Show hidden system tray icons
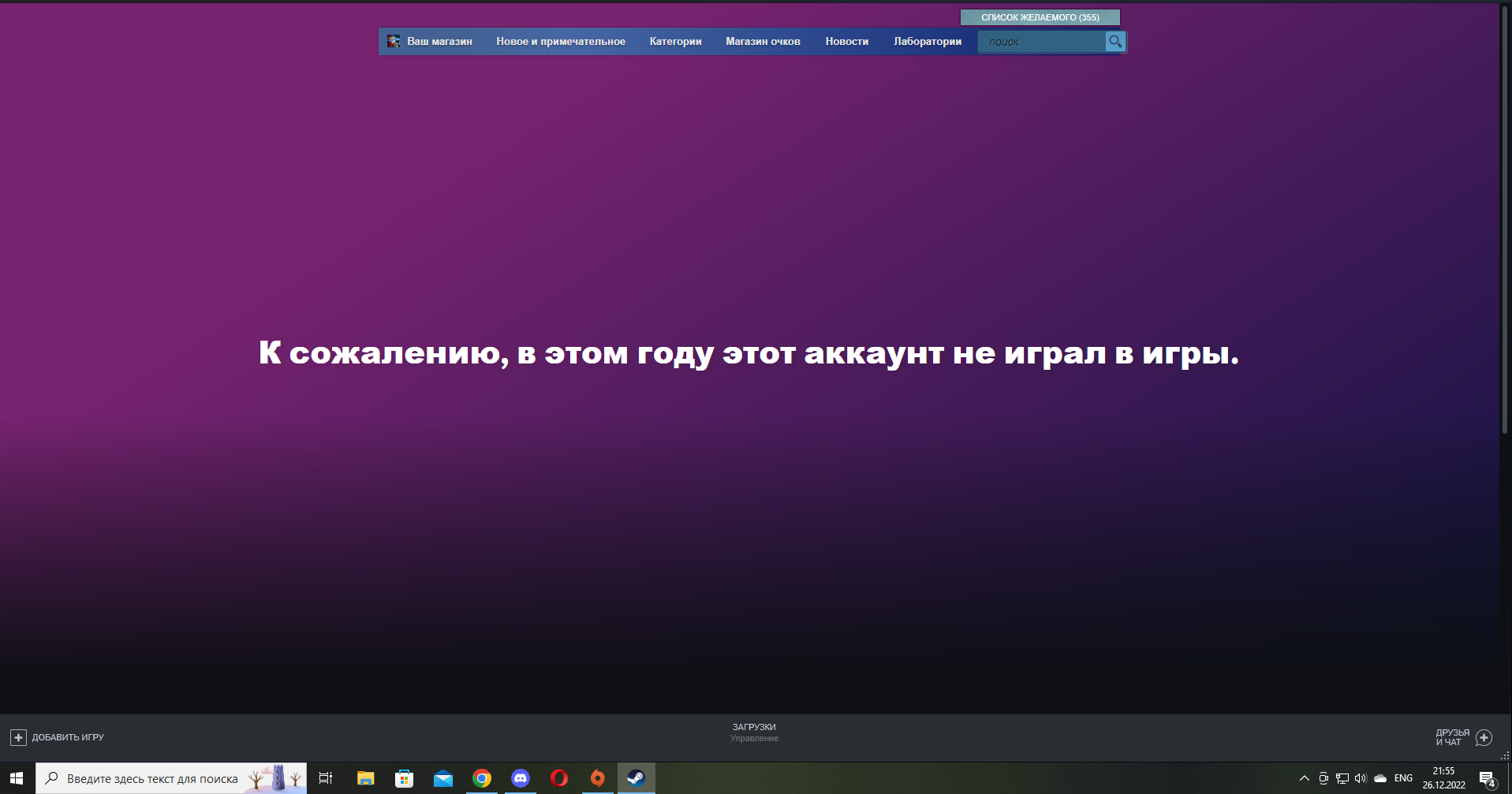This screenshot has height=794, width=1512. (x=1304, y=778)
